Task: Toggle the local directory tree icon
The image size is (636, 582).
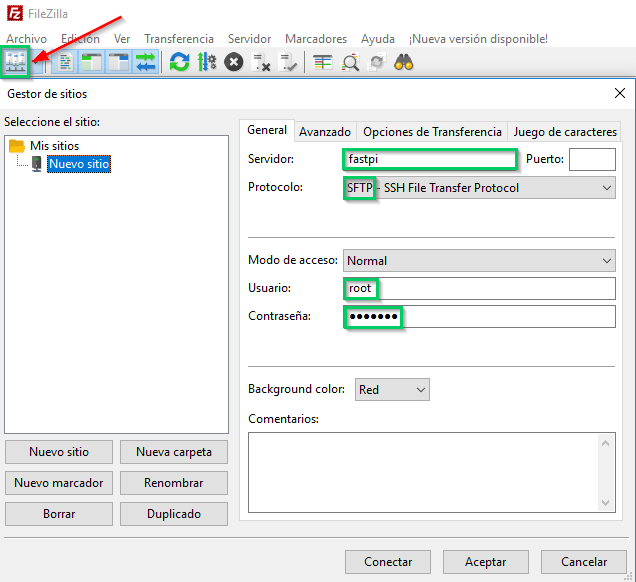Action: coord(92,62)
